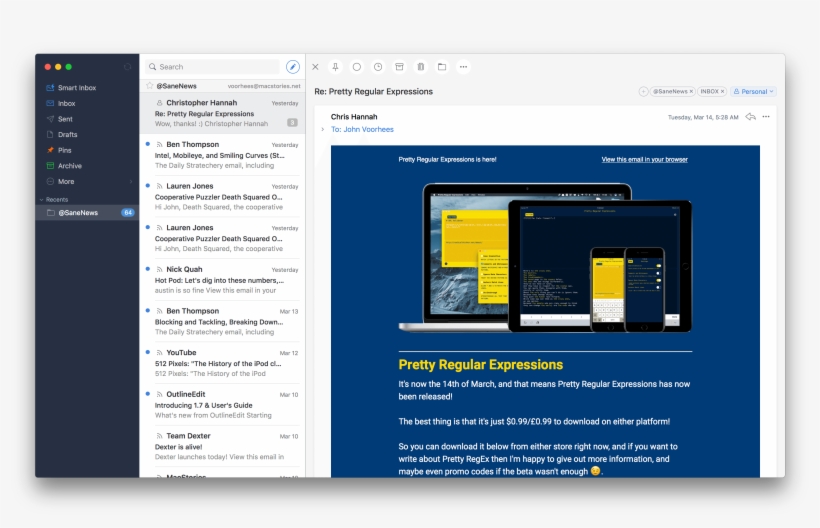Open the toolbar's three-dot more actions button

point(463,67)
